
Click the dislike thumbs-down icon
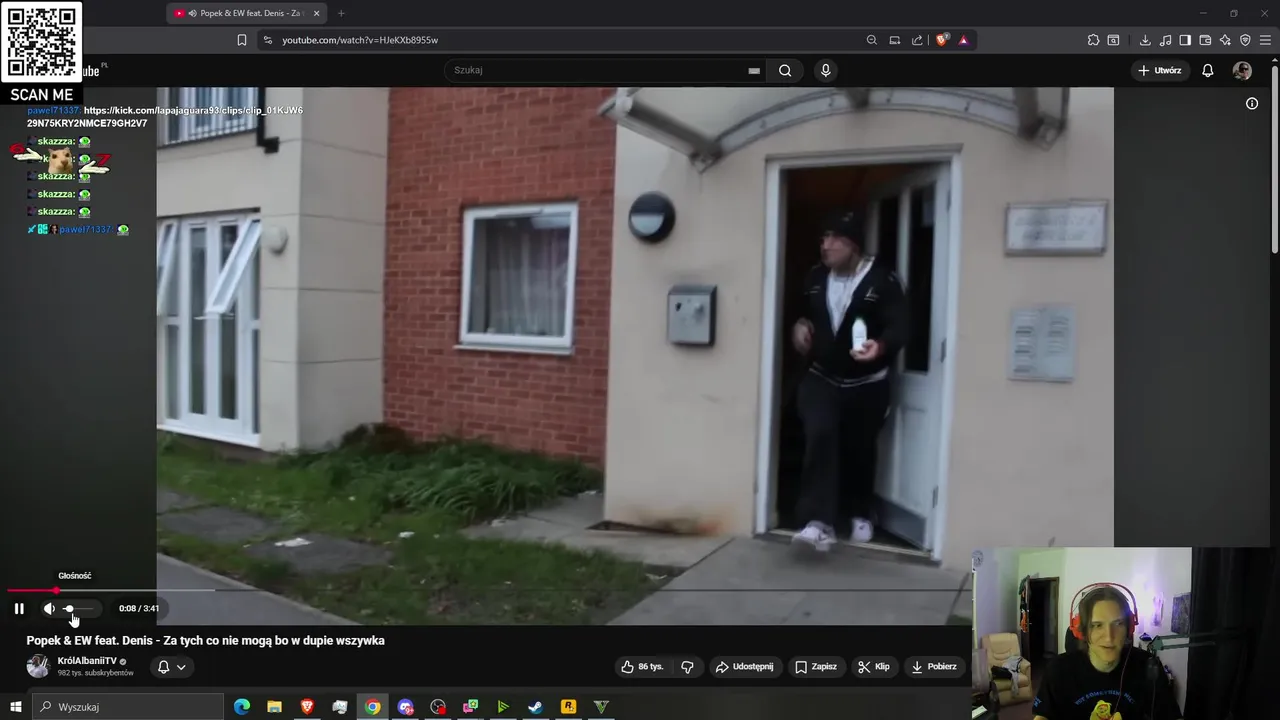pyautogui.click(x=688, y=667)
